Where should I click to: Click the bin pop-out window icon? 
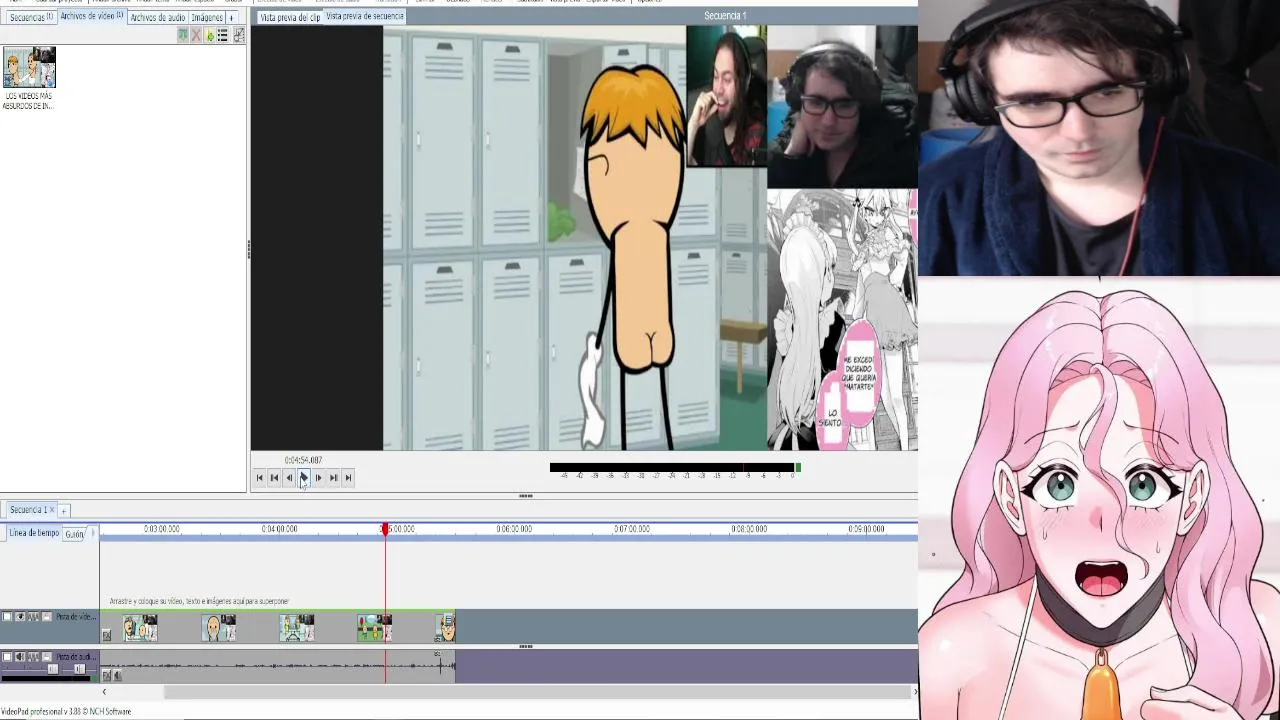[x=239, y=35]
